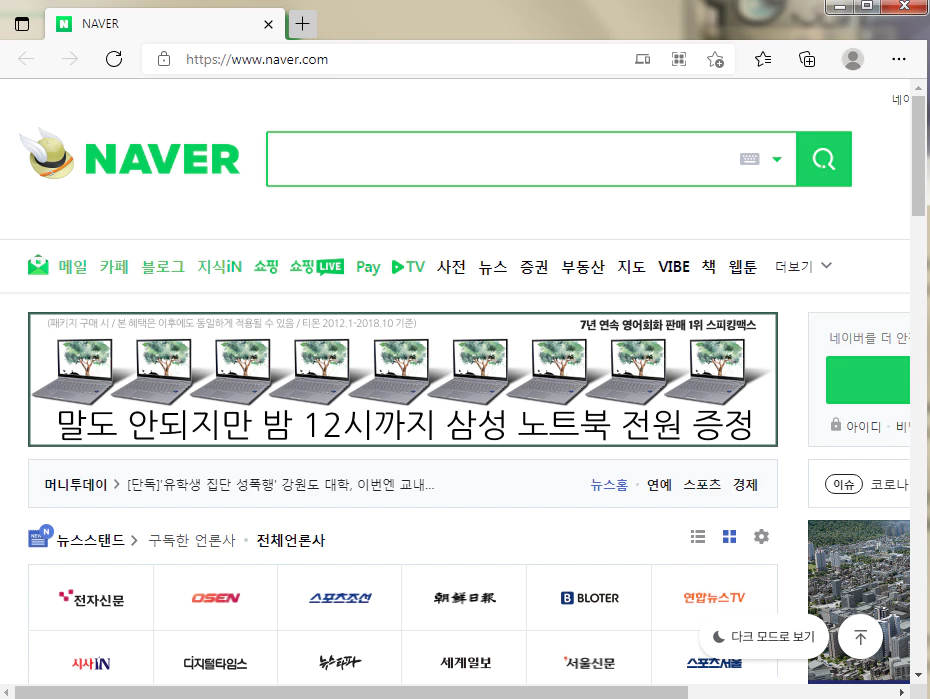Screen dimensions: 930x699
Task: Open 연예 news link
Action: (x=659, y=484)
